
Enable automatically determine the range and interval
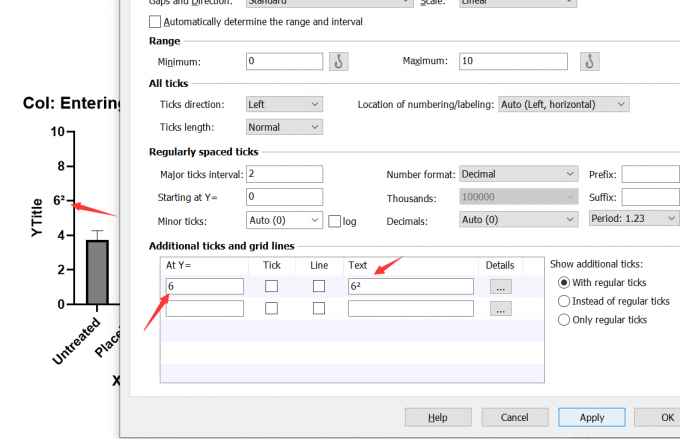click(155, 22)
